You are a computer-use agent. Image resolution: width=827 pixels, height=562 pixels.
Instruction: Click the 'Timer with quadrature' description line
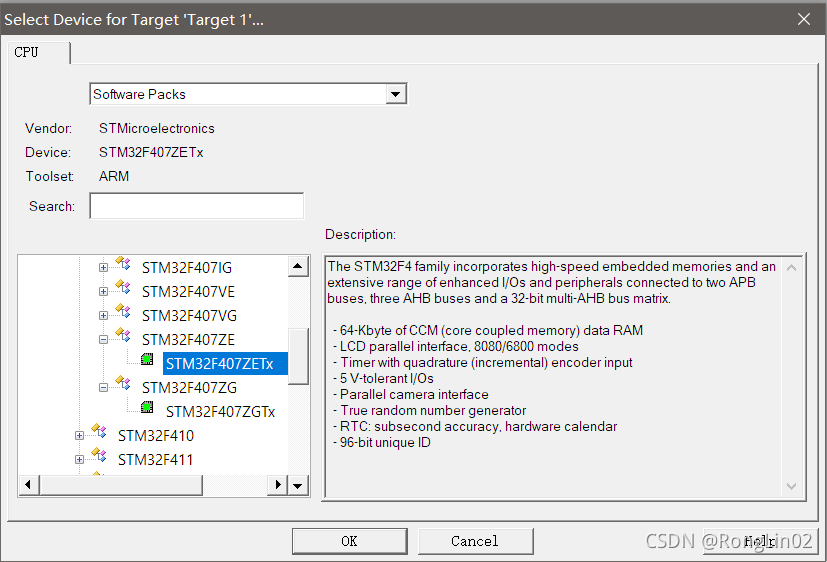coord(483,363)
